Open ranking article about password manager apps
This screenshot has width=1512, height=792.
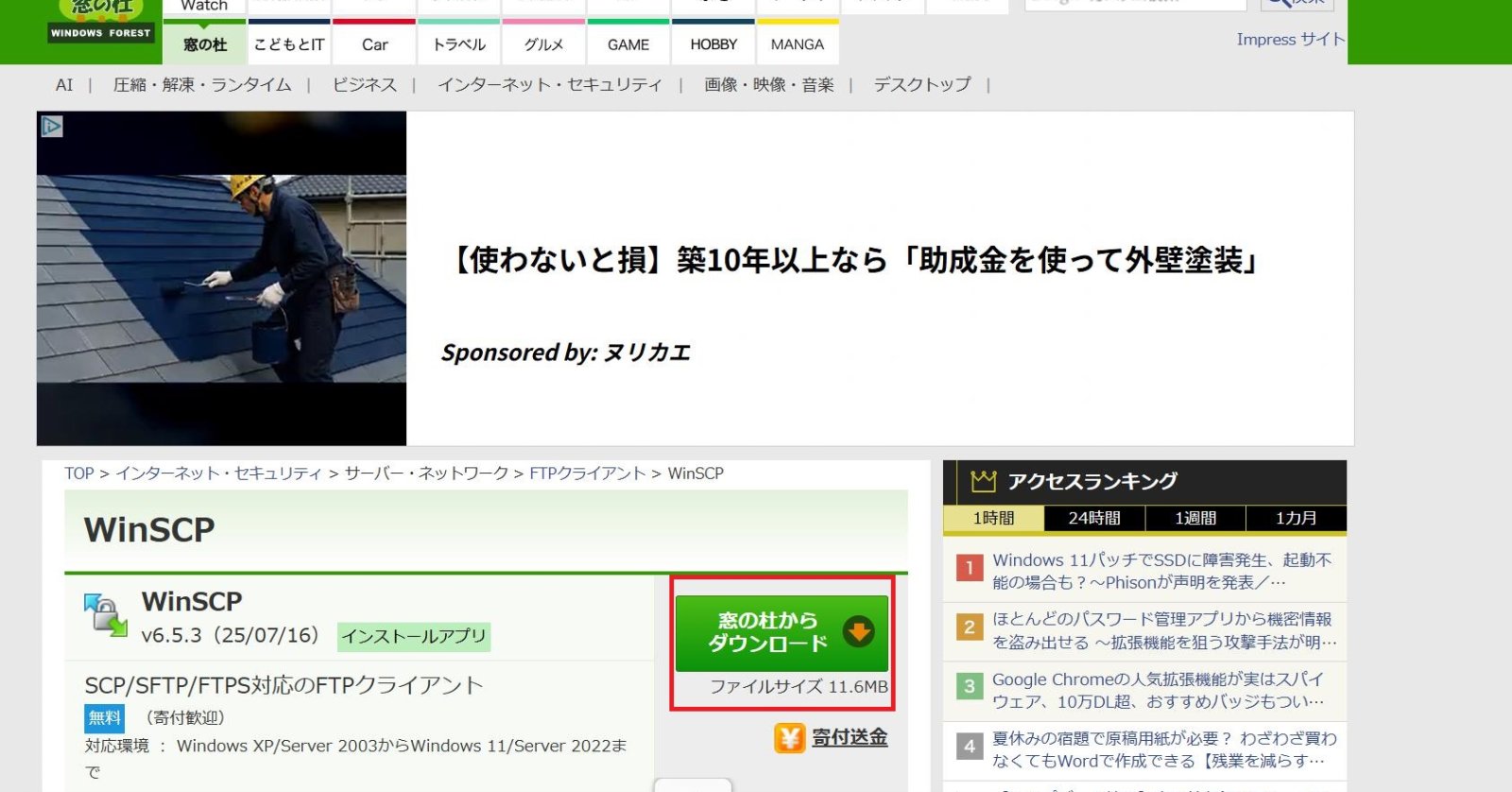[x=1164, y=630]
